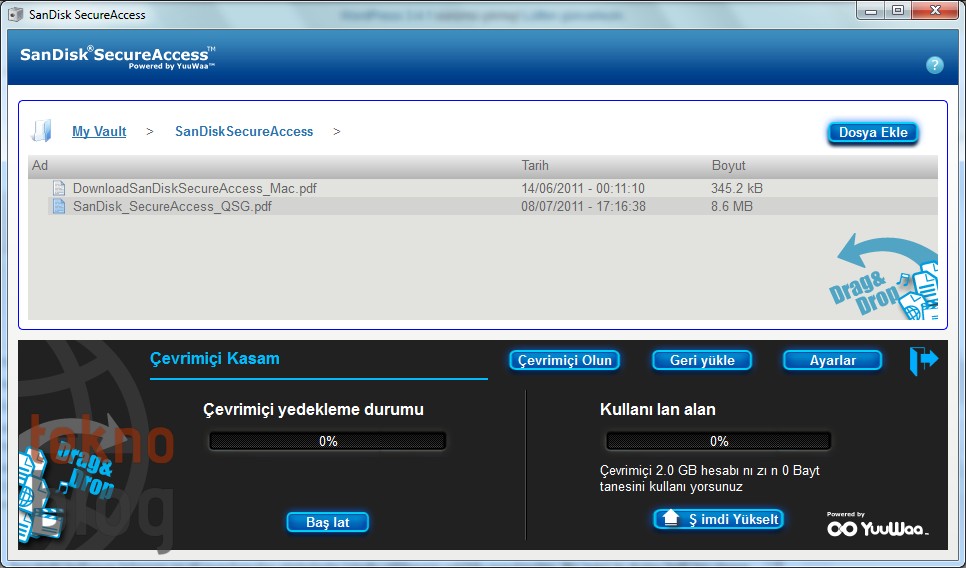Click the Çevrimiçi yedekleme durumu progress bar
Viewport: 966px width, 568px height.
[328, 441]
